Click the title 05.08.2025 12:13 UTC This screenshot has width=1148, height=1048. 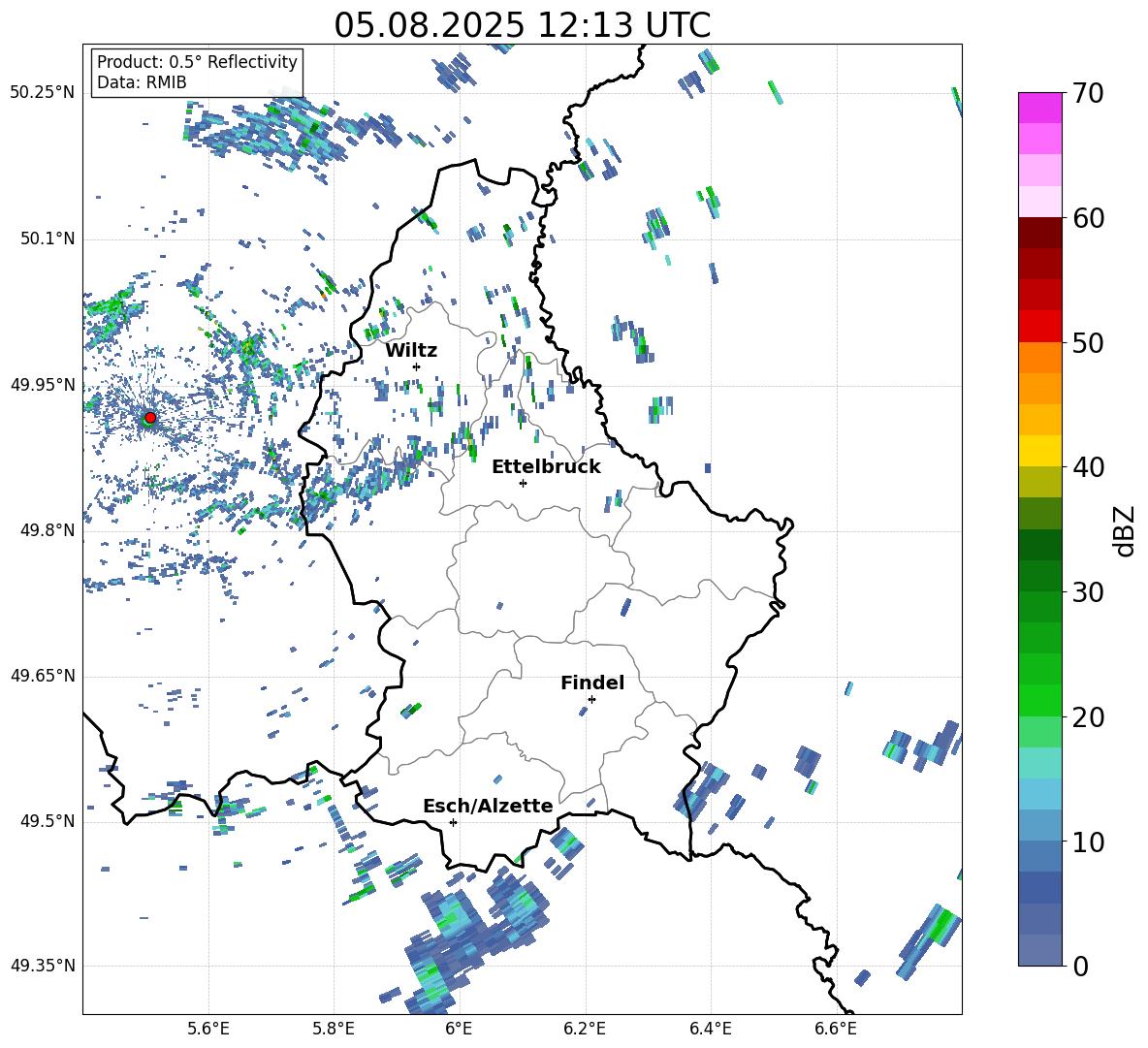522,25
